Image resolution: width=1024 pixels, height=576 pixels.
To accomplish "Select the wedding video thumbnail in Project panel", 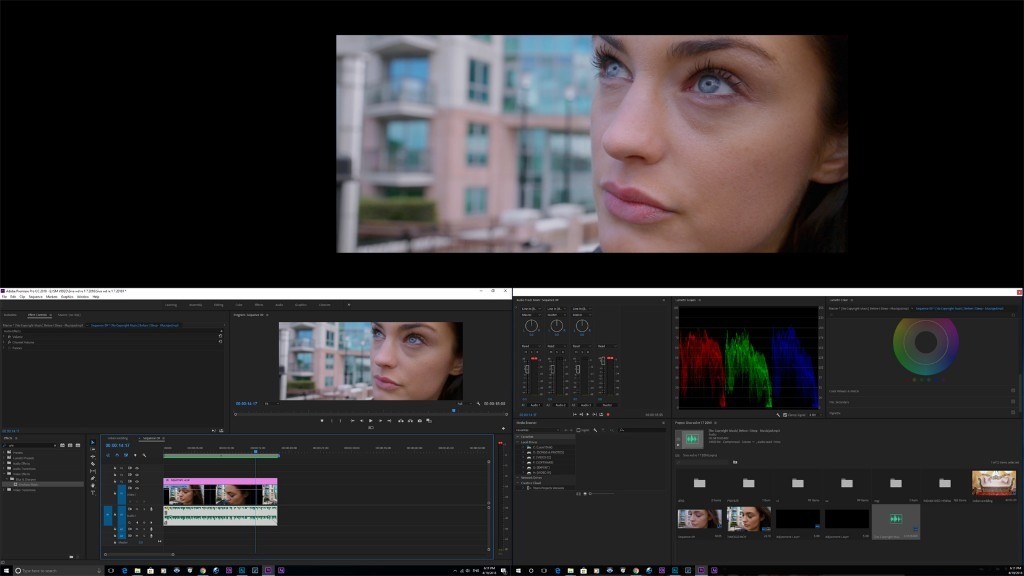I will [x=993, y=483].
